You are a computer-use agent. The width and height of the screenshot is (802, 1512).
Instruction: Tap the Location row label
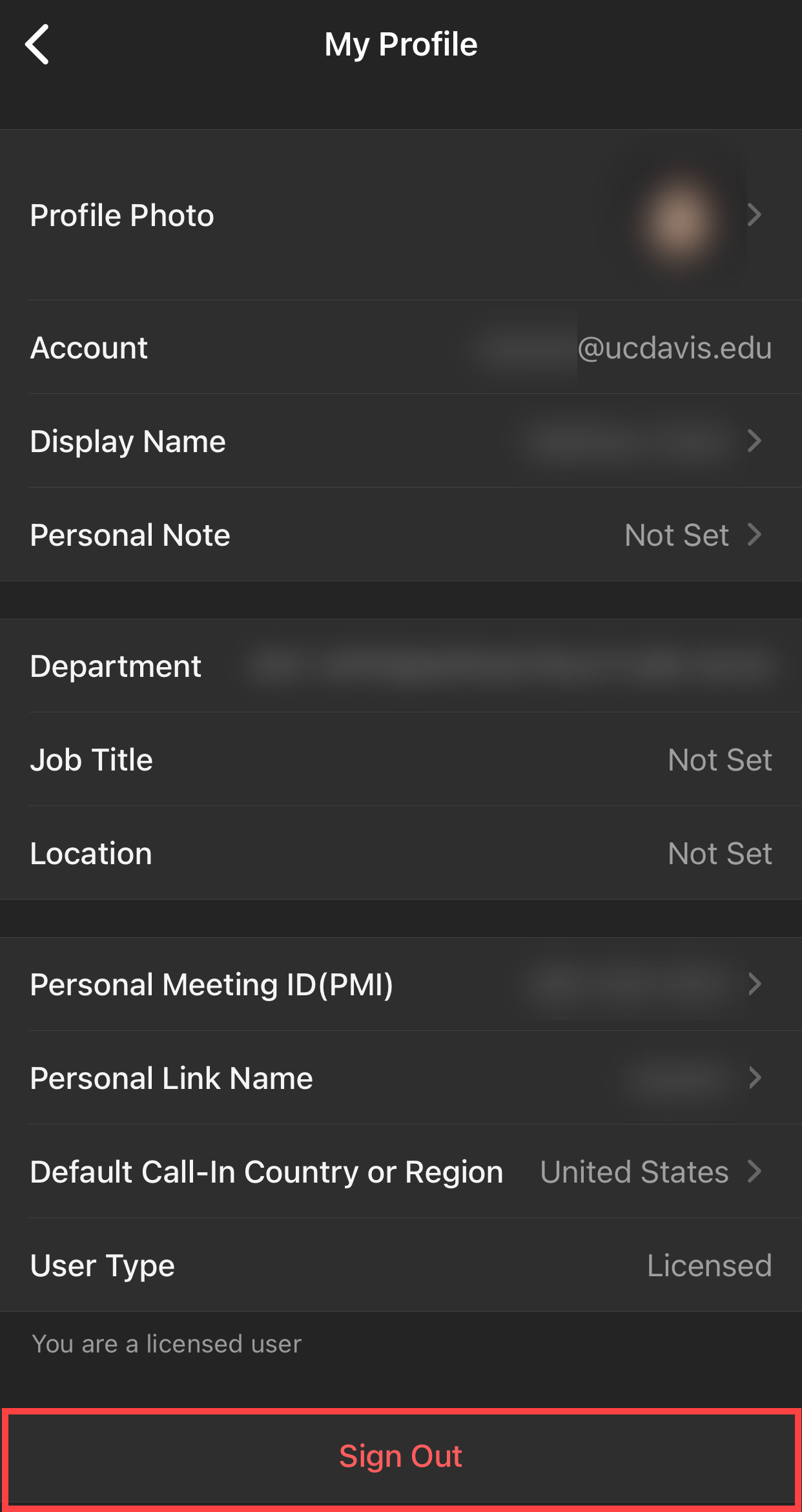[91, 854]
